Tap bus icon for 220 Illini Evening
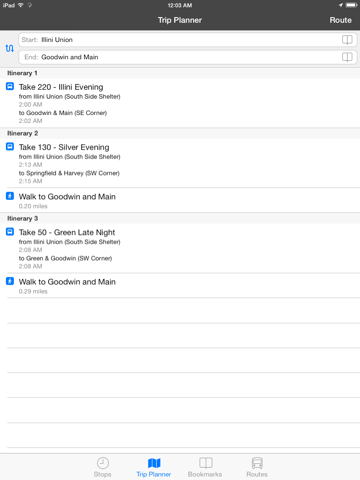The width and height of the screenshot is (360, 480). (10, 87)
